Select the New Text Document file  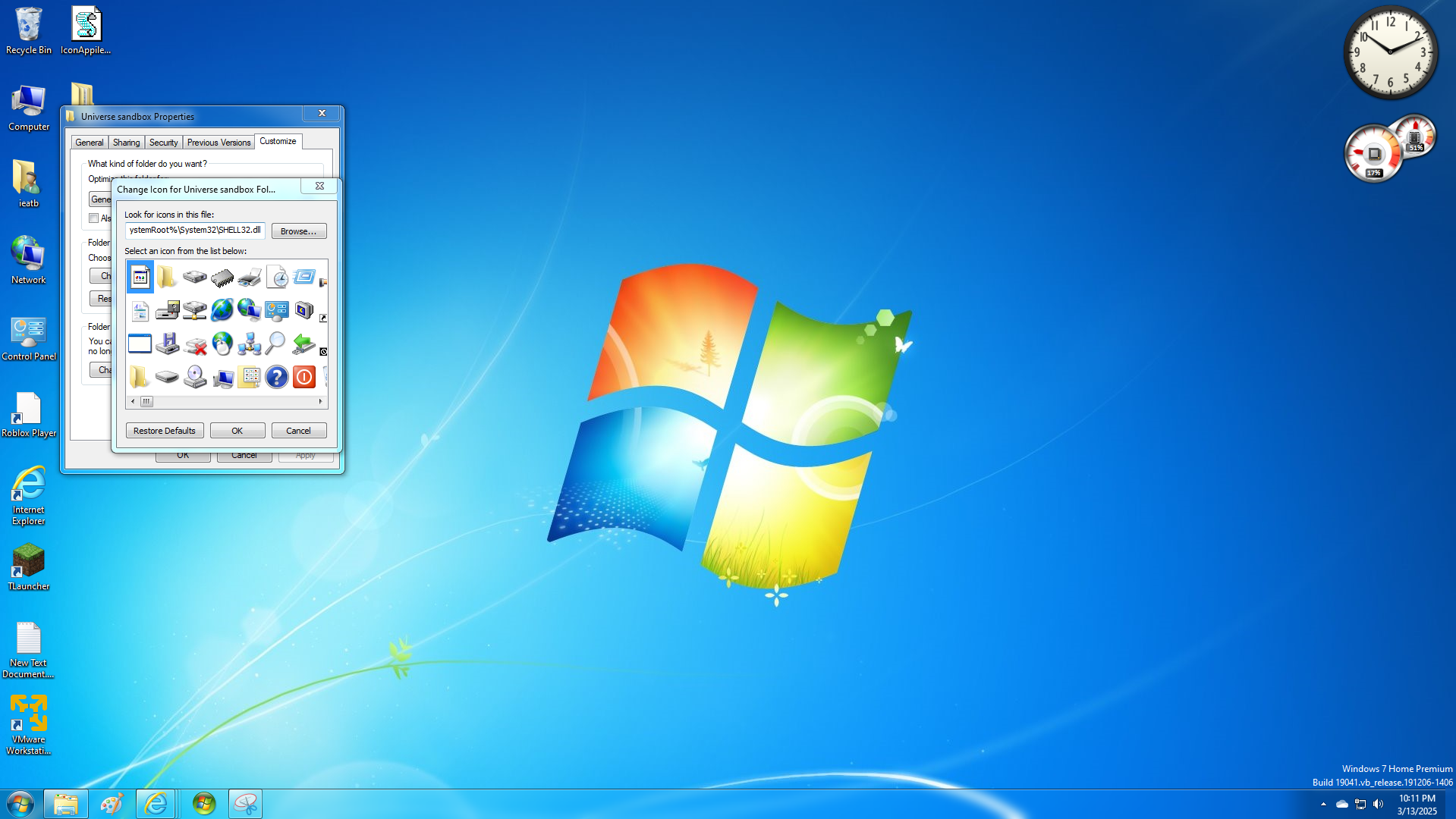click(x=29, y=650)
